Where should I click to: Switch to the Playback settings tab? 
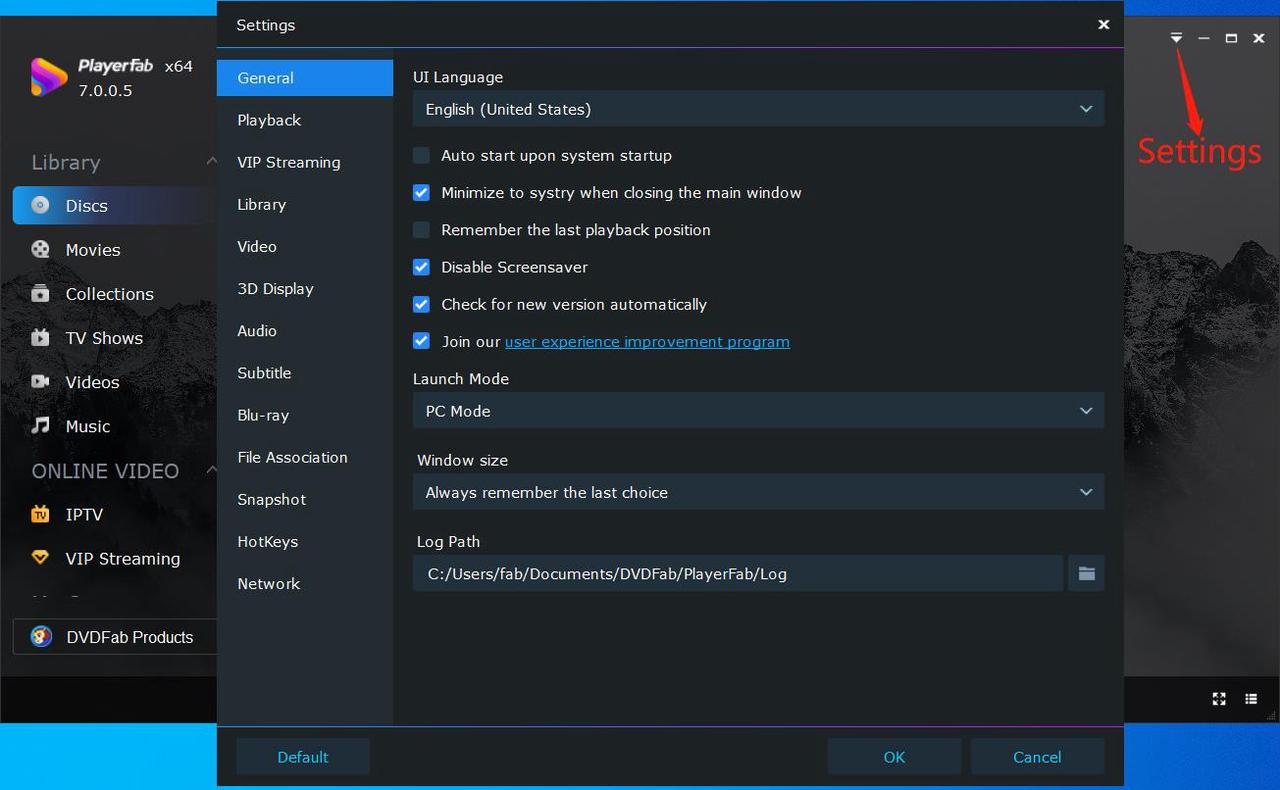(269, 120)
